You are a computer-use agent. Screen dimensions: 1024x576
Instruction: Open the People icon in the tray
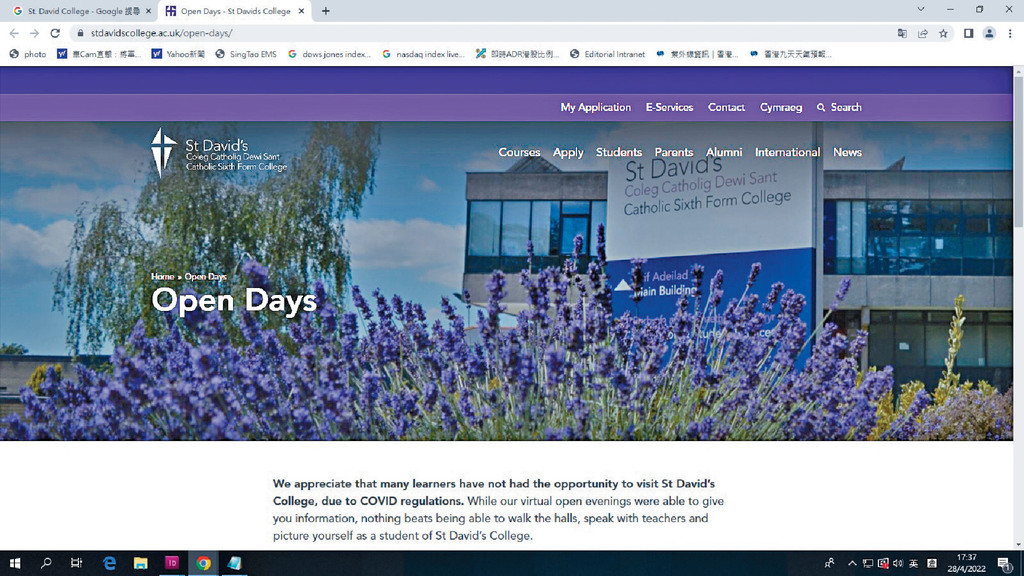point(829,564)
